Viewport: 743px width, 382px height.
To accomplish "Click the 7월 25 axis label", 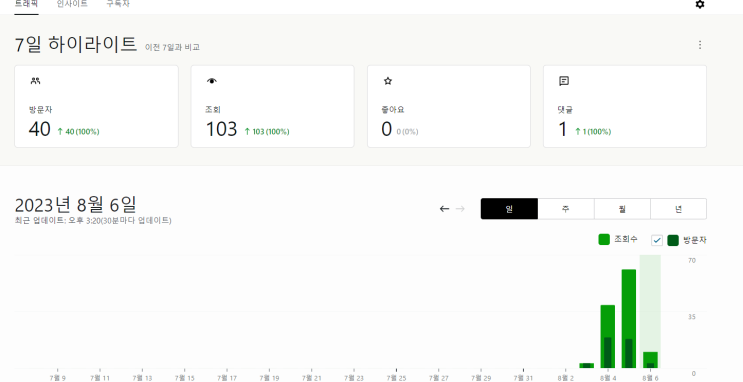I will point(396,378).
